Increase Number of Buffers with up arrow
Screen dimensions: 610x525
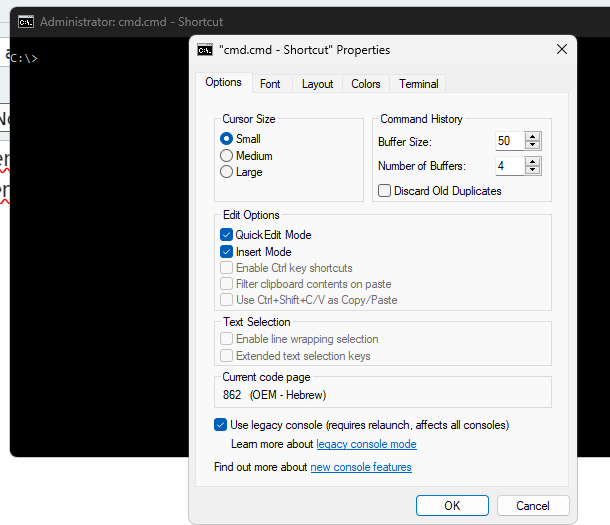pyautogui.click(x=533, y=161)
